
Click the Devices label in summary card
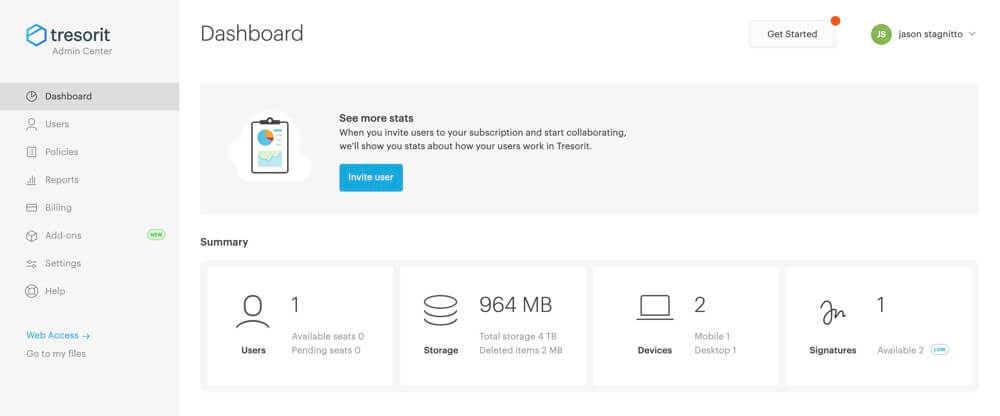655,350
